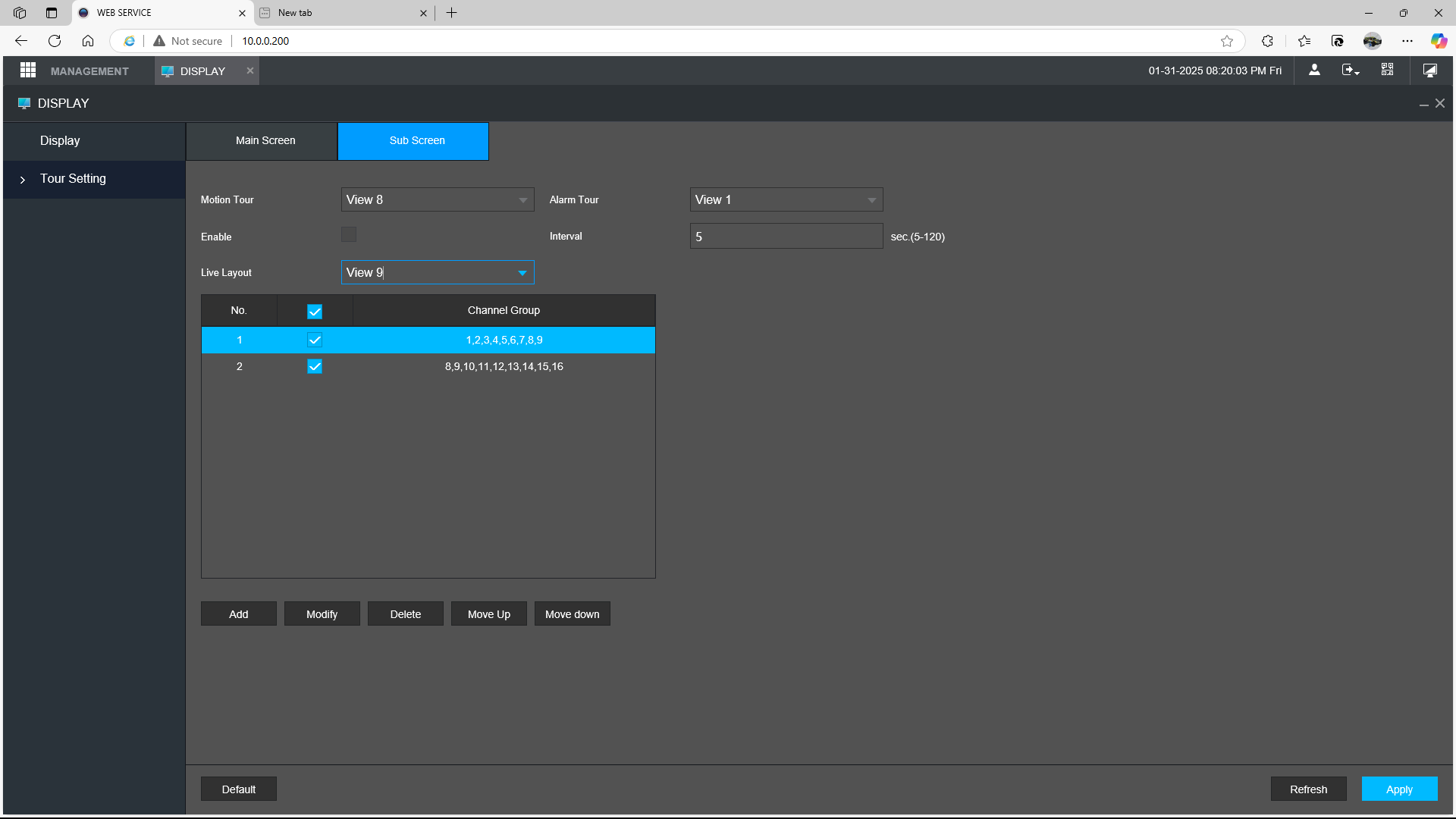The image size is (1456, 819).
Task: Close the DISPLAY tab with its X
Action: 249,71
